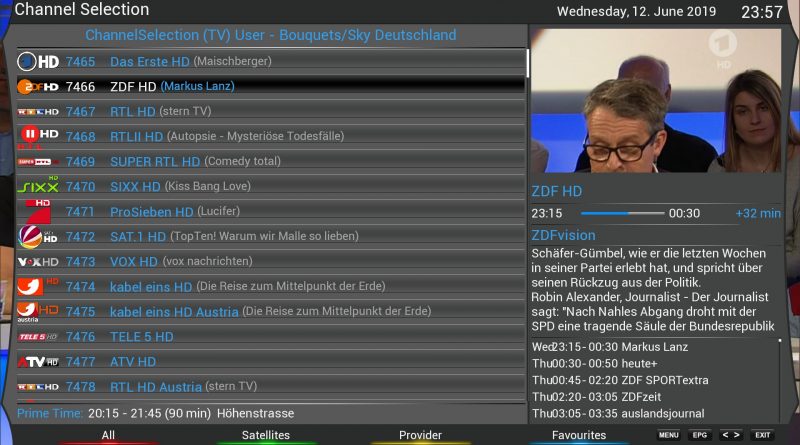This screenshot has width=800, height=445.
Task: Click the < > bouquet navigation button
Action: tap(731, 435)
